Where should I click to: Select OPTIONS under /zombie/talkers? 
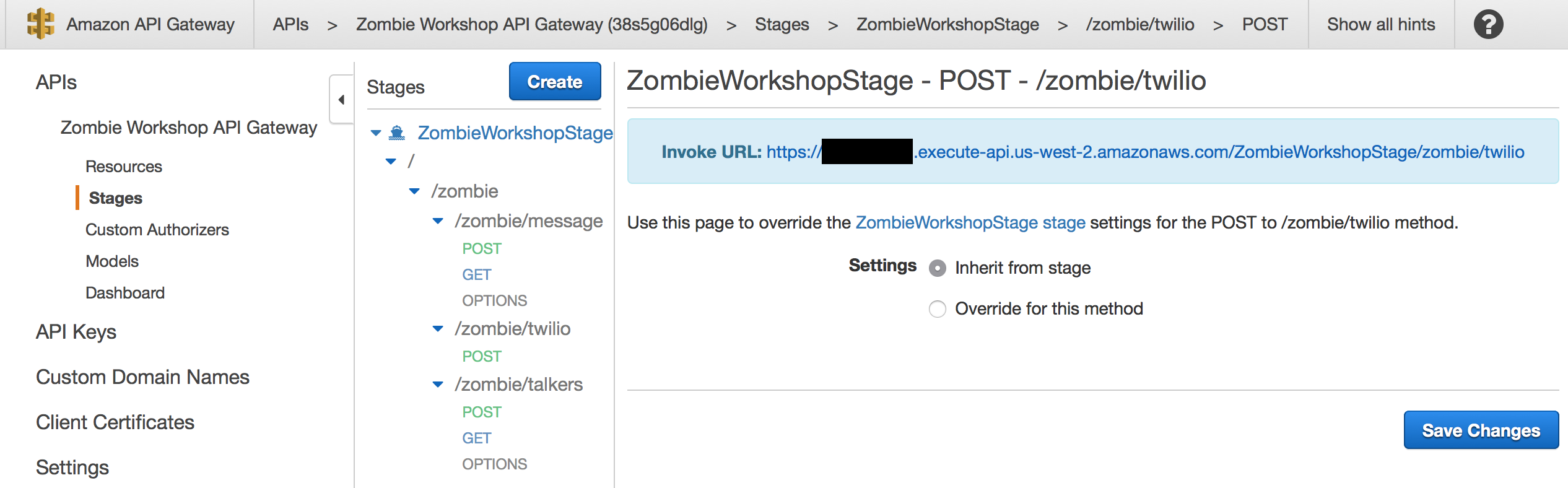[495, 464]
